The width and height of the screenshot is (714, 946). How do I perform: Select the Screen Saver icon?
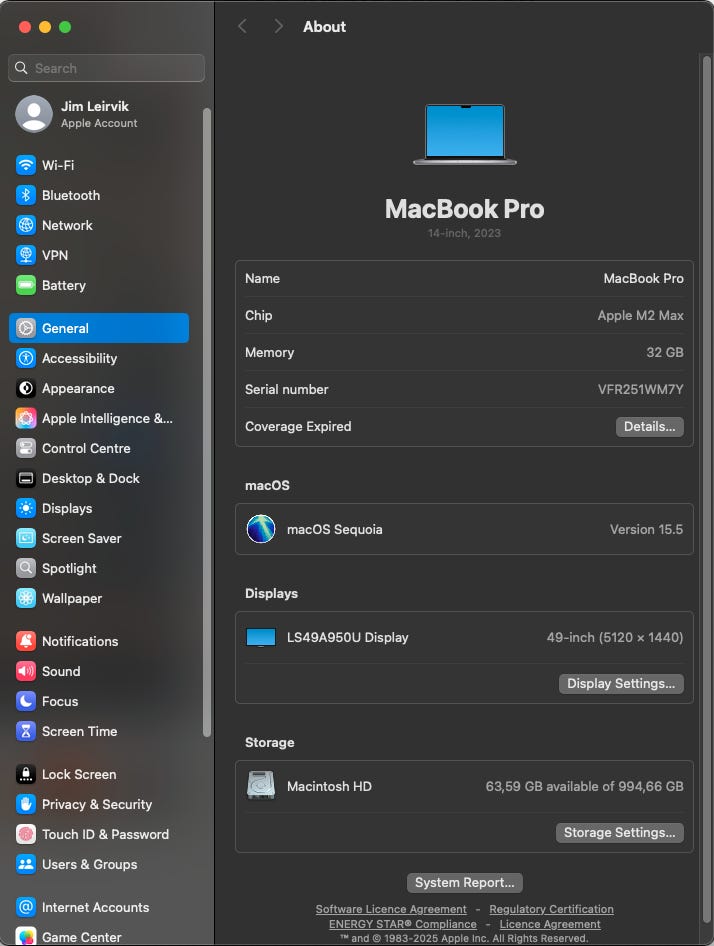point(25,538)
